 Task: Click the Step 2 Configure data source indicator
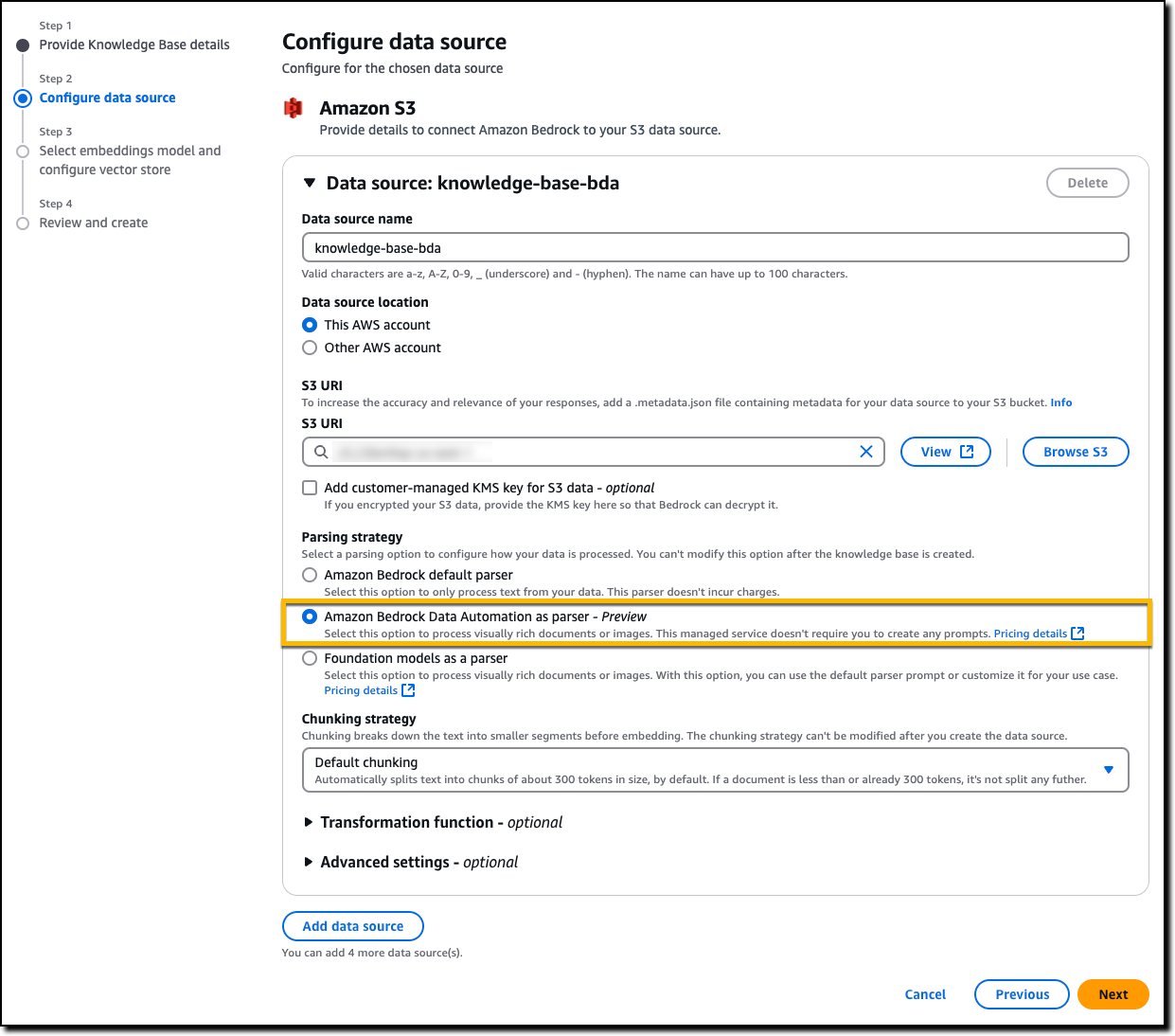23,98
